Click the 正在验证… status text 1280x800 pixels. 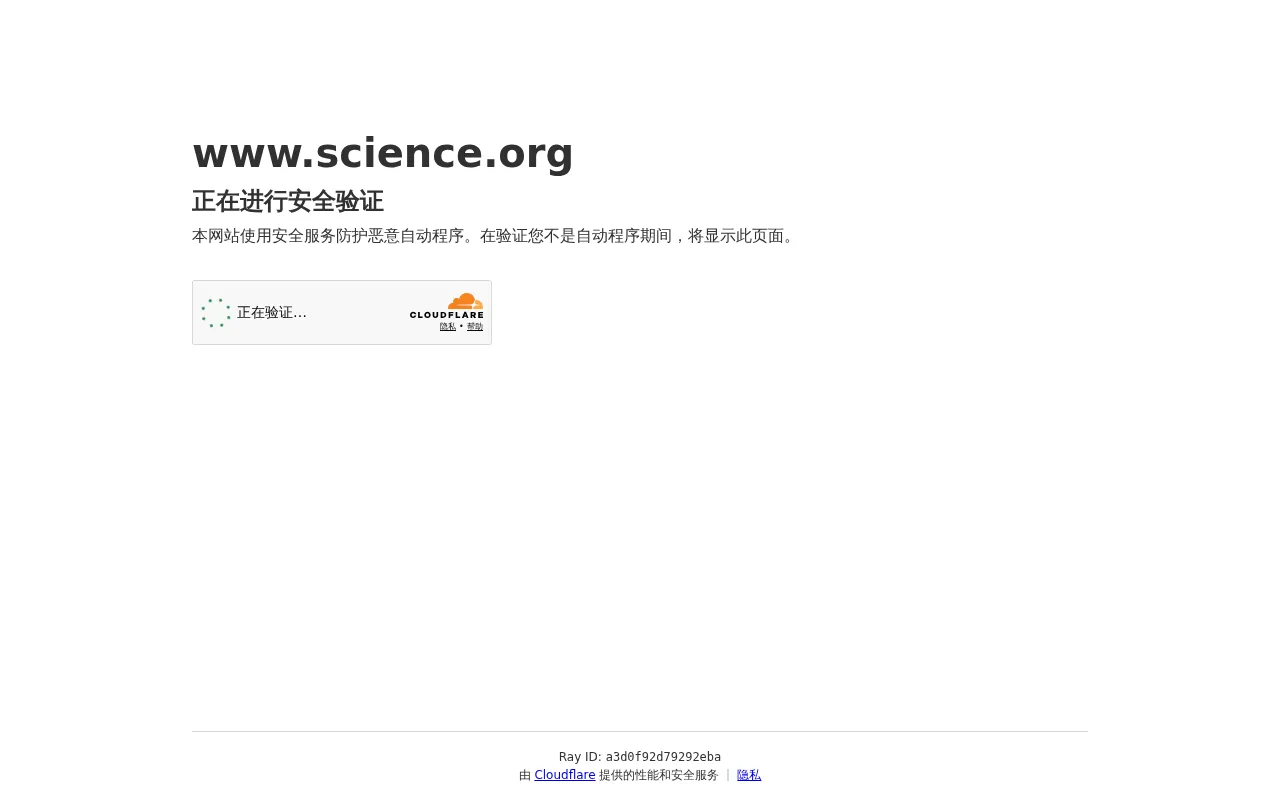pos(272,313)
